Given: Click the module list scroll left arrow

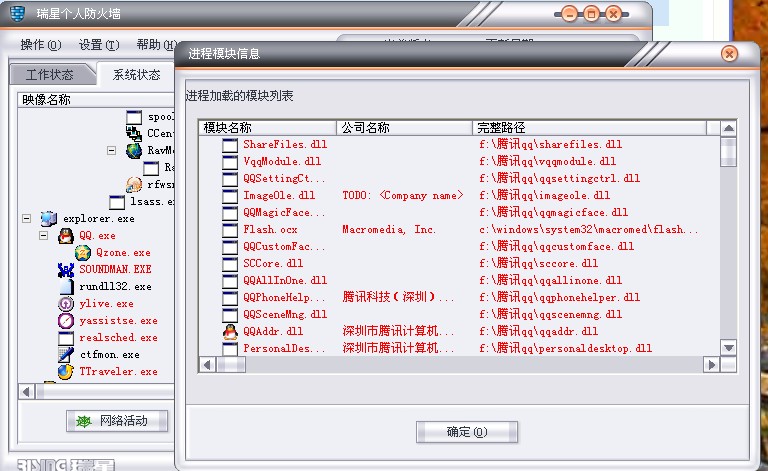Looking at the screenshot, I should click(x=208, y=364).
